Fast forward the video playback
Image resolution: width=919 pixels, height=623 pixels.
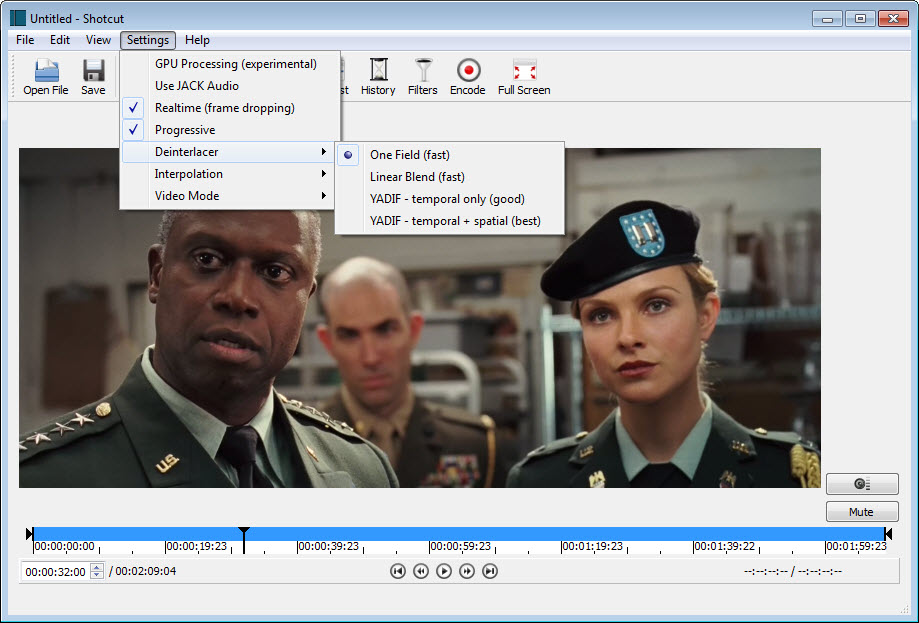pyautogui.click(x=467, y=571)
